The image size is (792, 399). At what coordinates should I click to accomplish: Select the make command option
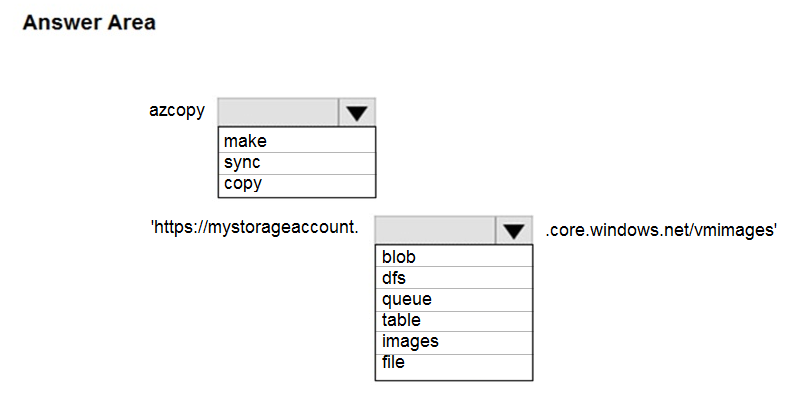[297, 140]
